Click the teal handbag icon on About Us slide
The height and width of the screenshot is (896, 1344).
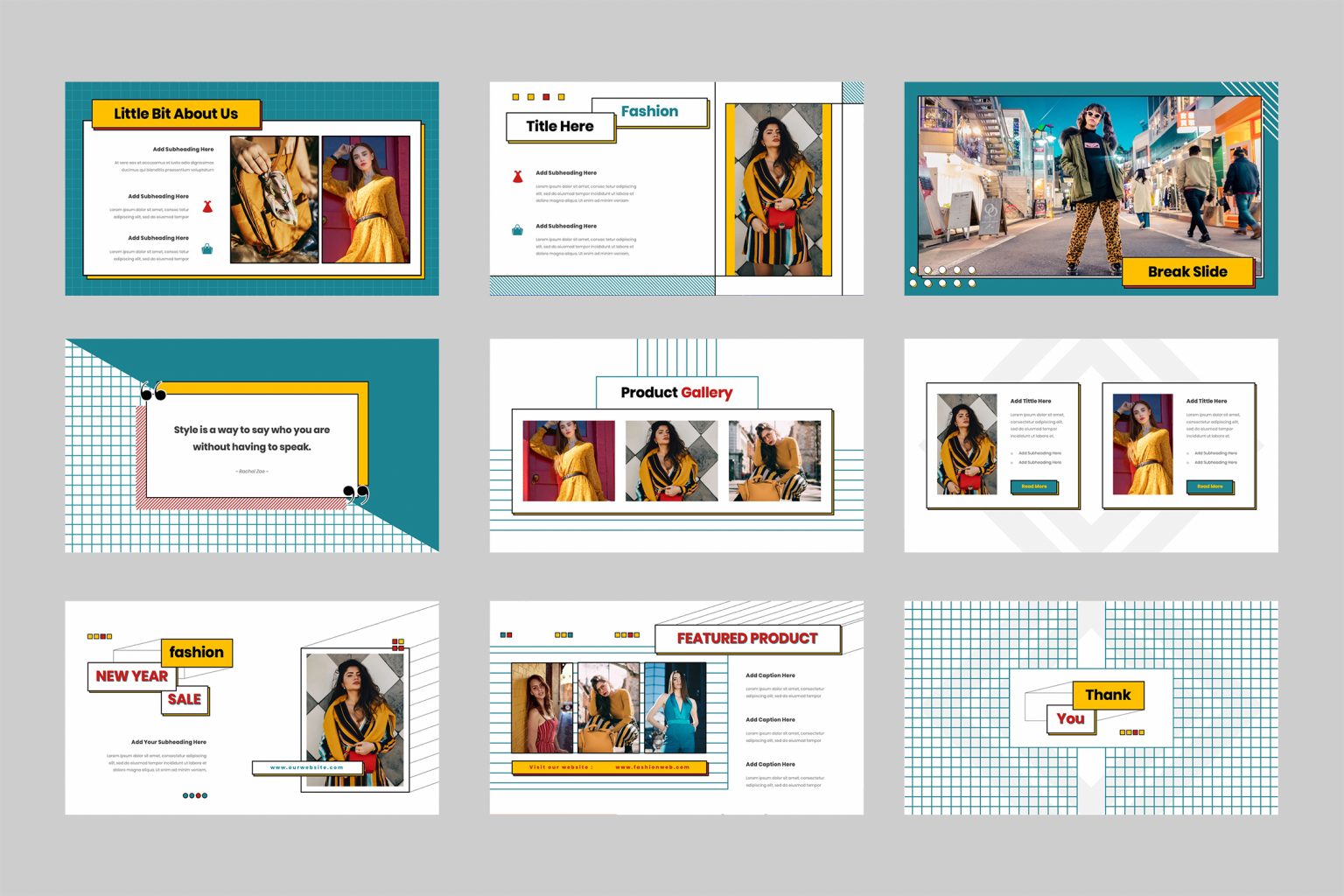coord(206,250)
